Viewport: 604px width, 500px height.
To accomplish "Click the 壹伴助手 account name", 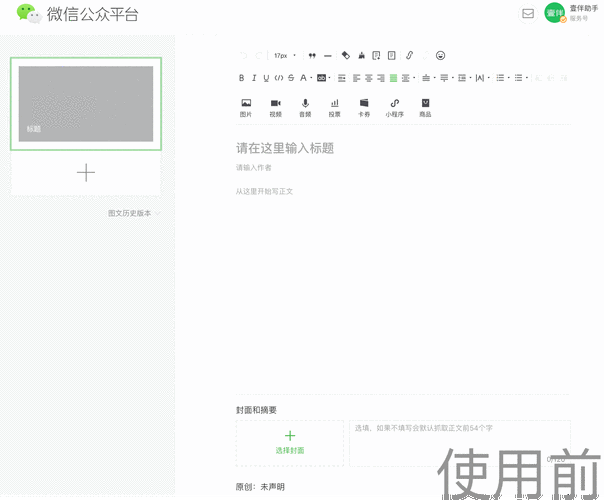I will point(584,8).
